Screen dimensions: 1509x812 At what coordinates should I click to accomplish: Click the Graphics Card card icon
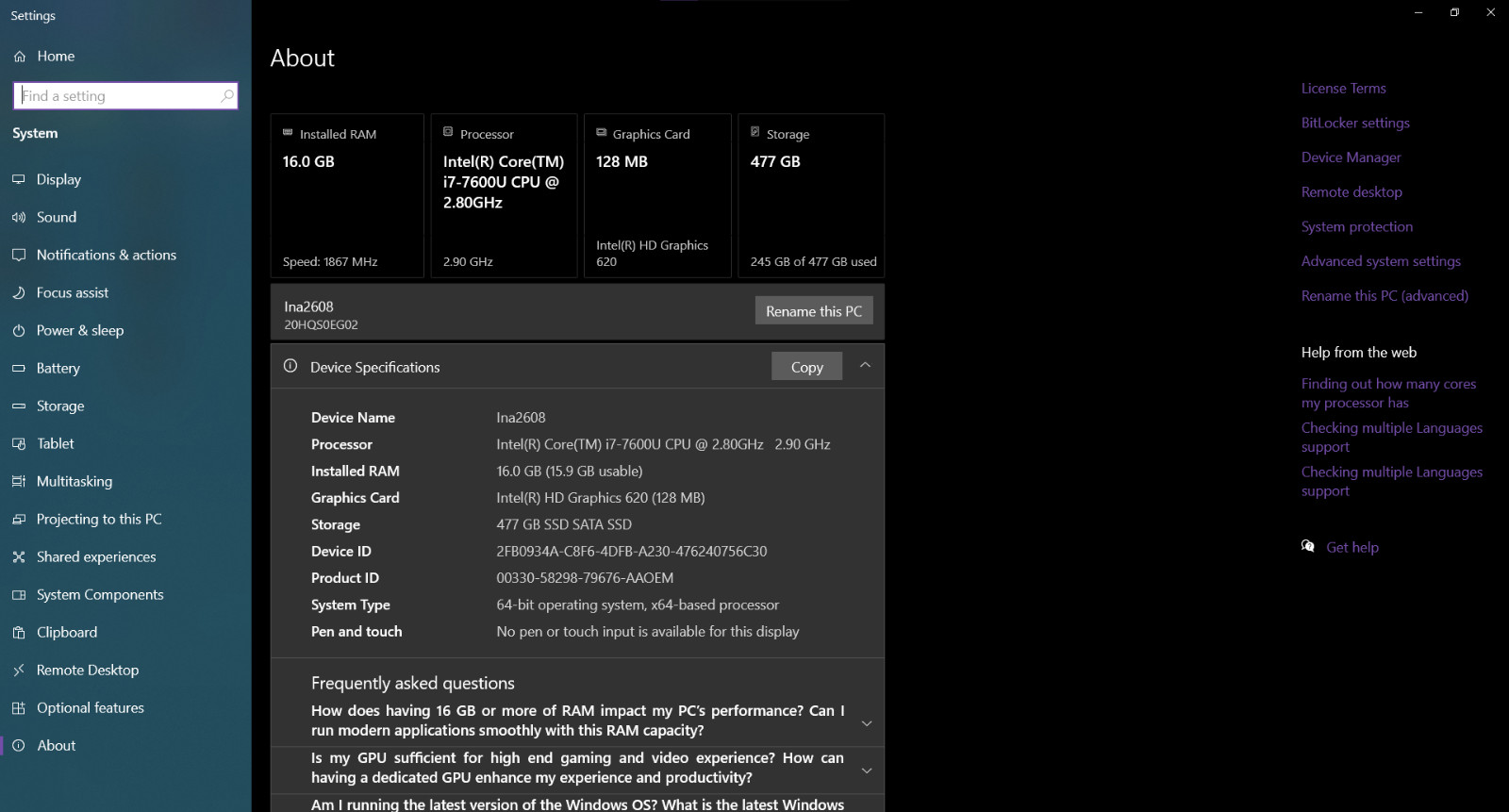tap(601, 133)
